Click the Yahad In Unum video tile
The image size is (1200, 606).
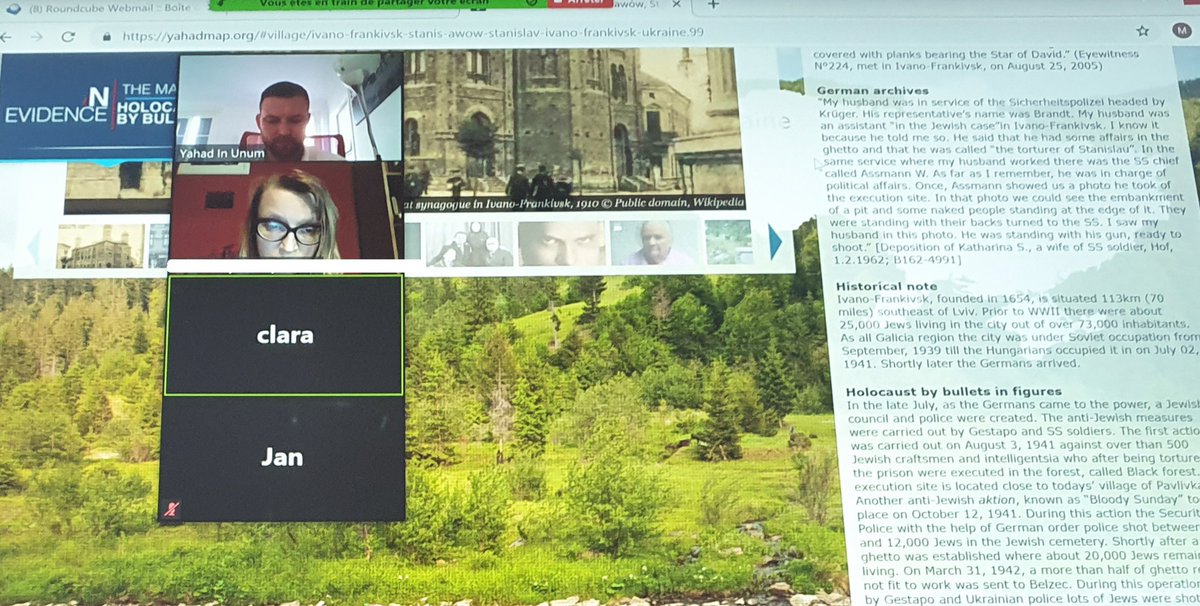[286, 110]
